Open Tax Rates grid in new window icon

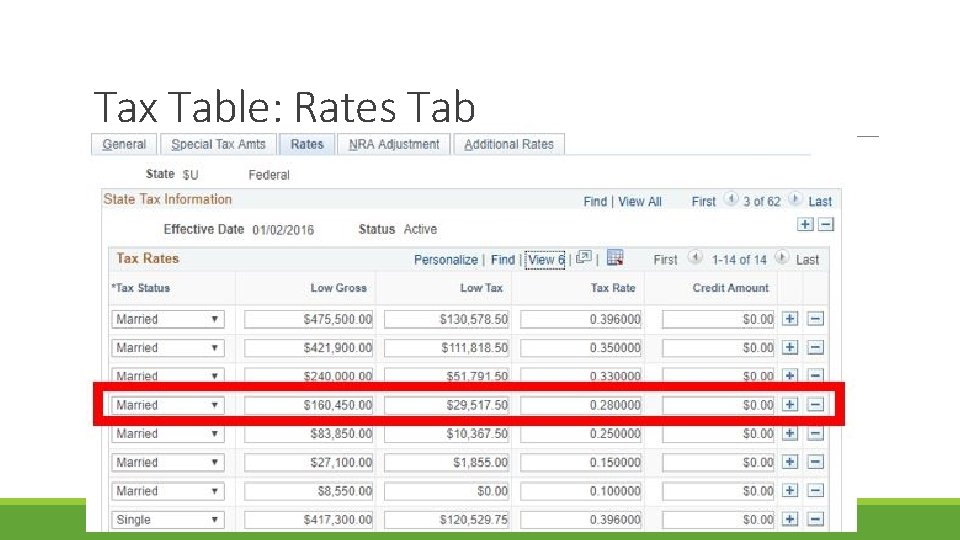click(x=584, y=258)
